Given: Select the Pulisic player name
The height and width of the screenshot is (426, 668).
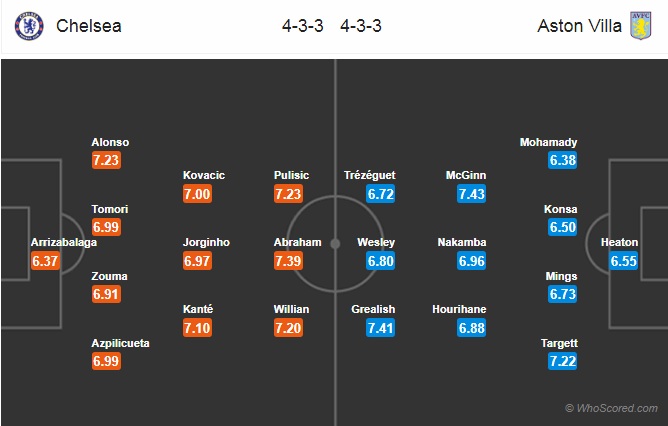Looking at the screenshot, I should (x=291, y=175).
